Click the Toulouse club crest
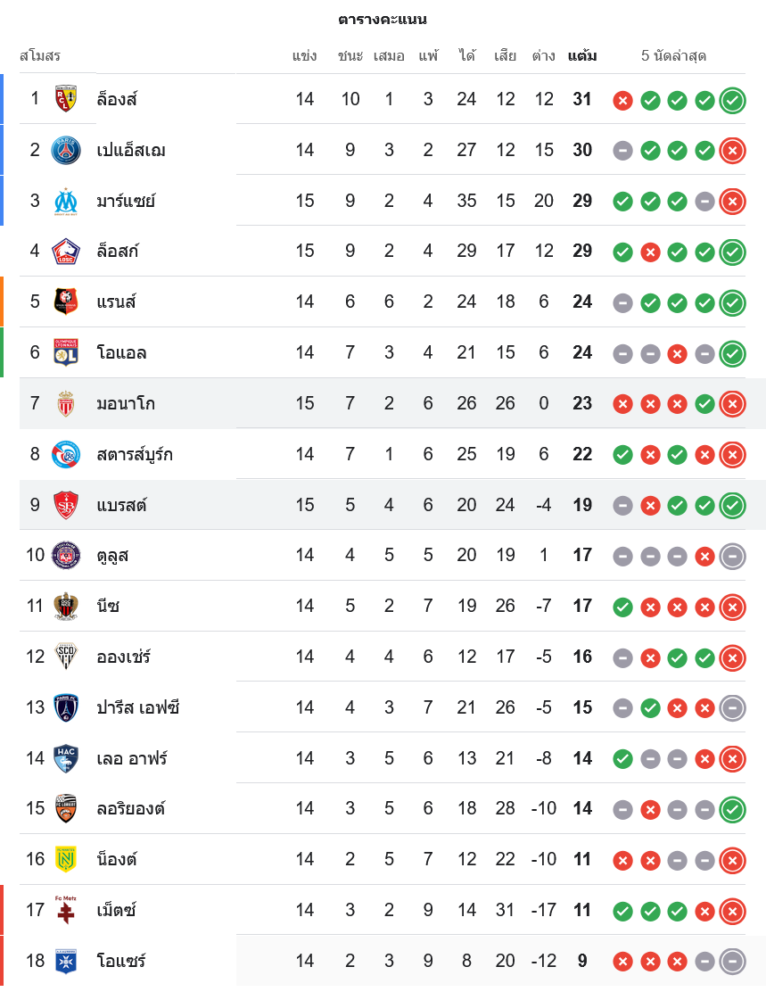The image size is (766, 1000). [66, 556]
